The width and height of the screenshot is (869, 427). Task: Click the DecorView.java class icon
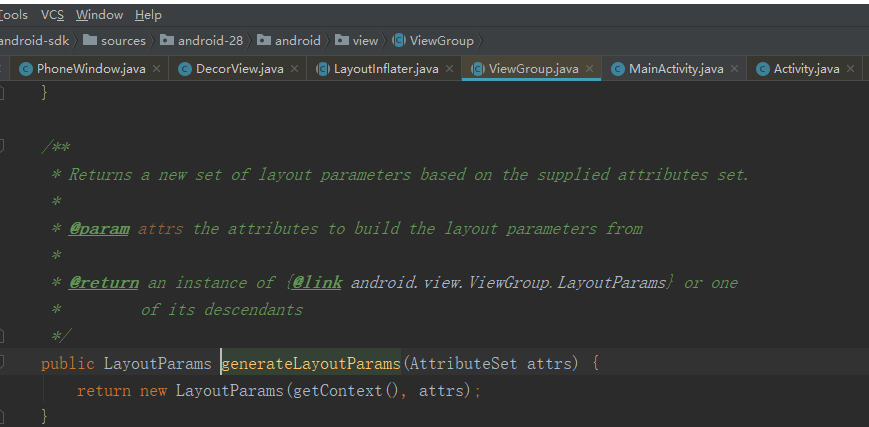185,69
